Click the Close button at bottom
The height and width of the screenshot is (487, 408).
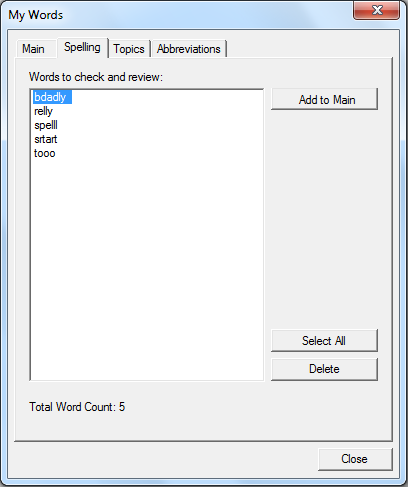click(355, 459)
